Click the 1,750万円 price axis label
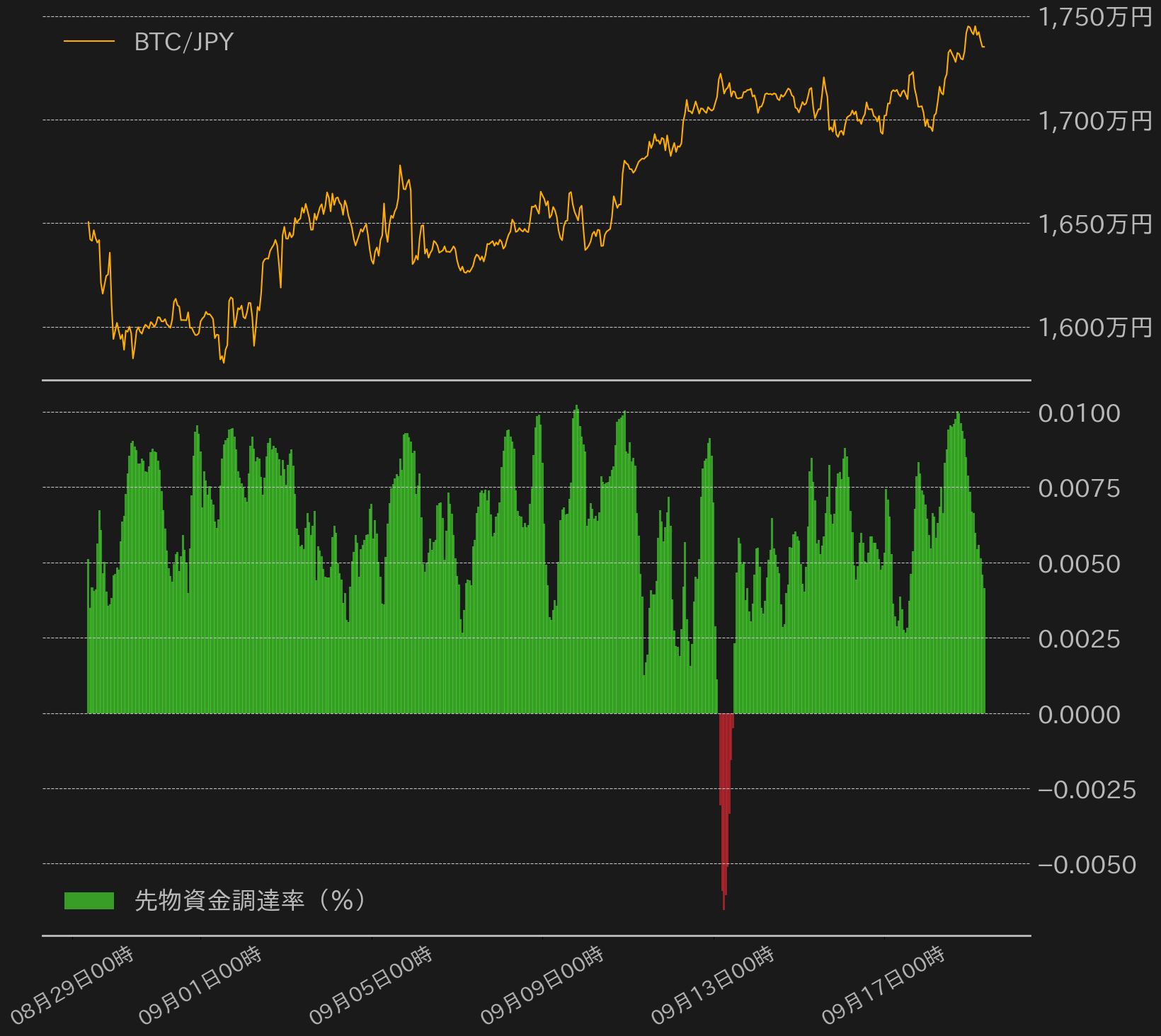 (x=1094, y=17)
